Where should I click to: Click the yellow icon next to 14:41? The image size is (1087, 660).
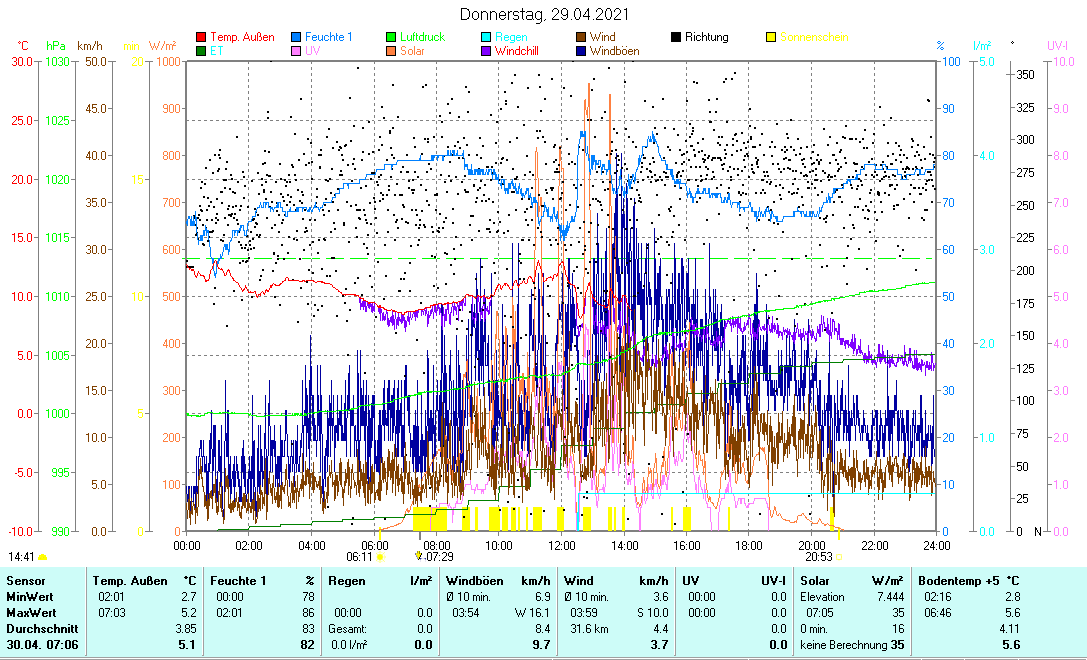(43, 556)
